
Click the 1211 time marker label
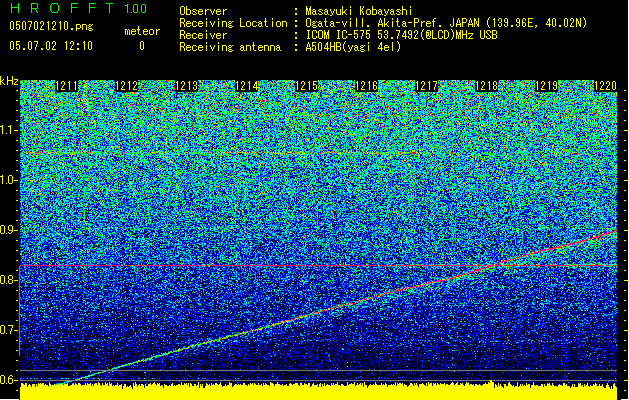pos(67,86)
